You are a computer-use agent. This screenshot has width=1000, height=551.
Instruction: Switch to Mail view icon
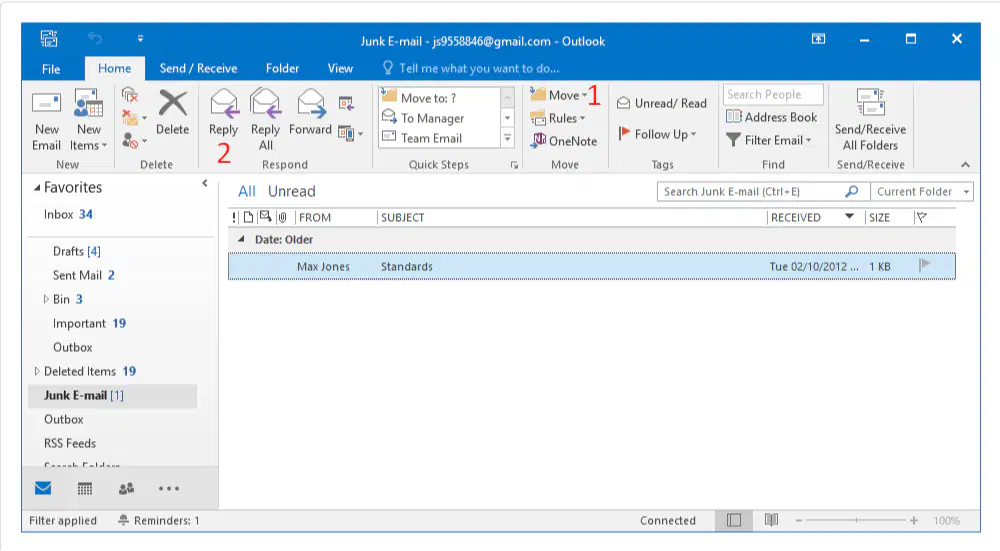[43, 489]
